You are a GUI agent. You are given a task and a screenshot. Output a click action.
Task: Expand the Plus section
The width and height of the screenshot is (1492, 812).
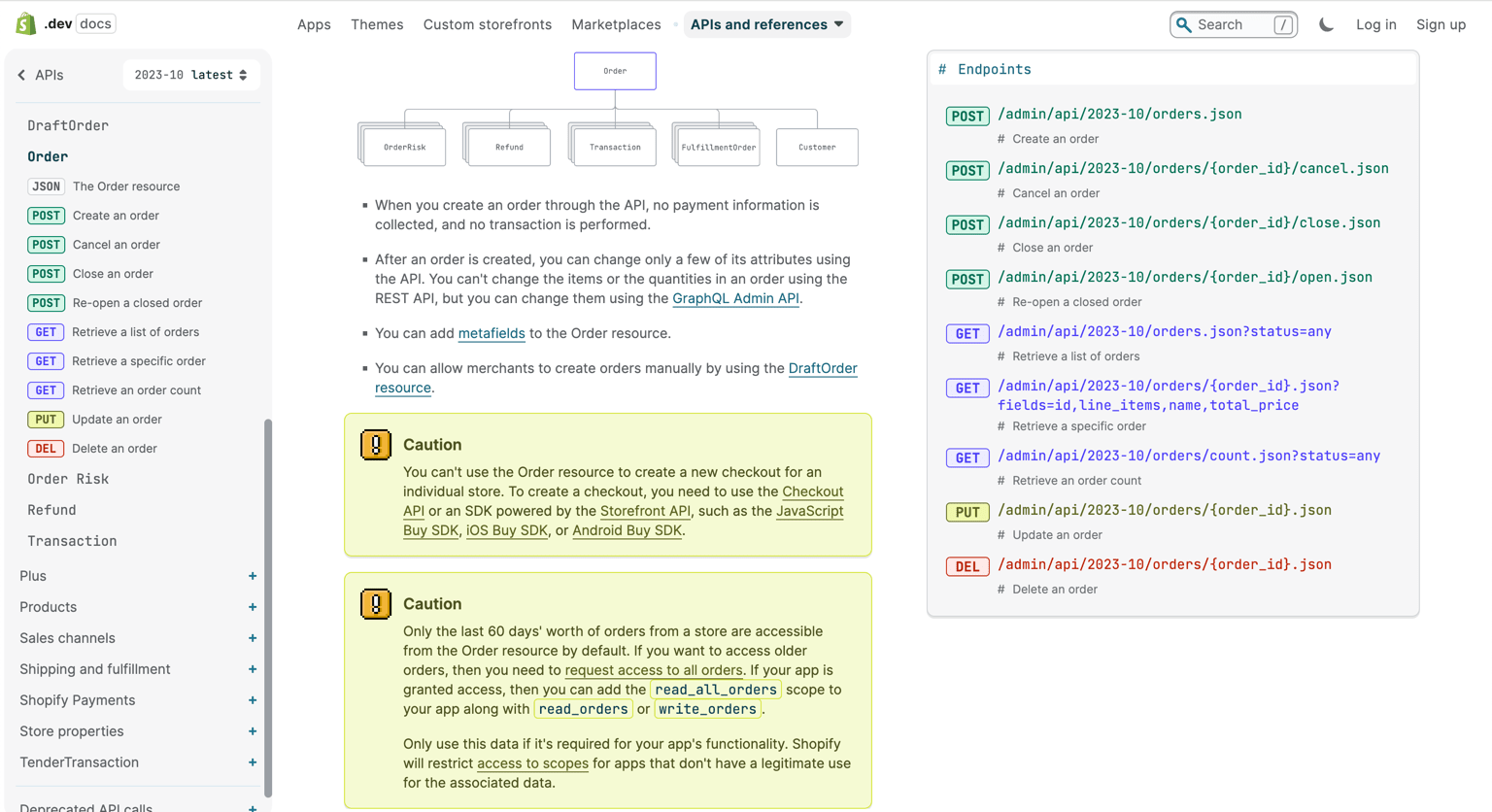pos(253,576)
